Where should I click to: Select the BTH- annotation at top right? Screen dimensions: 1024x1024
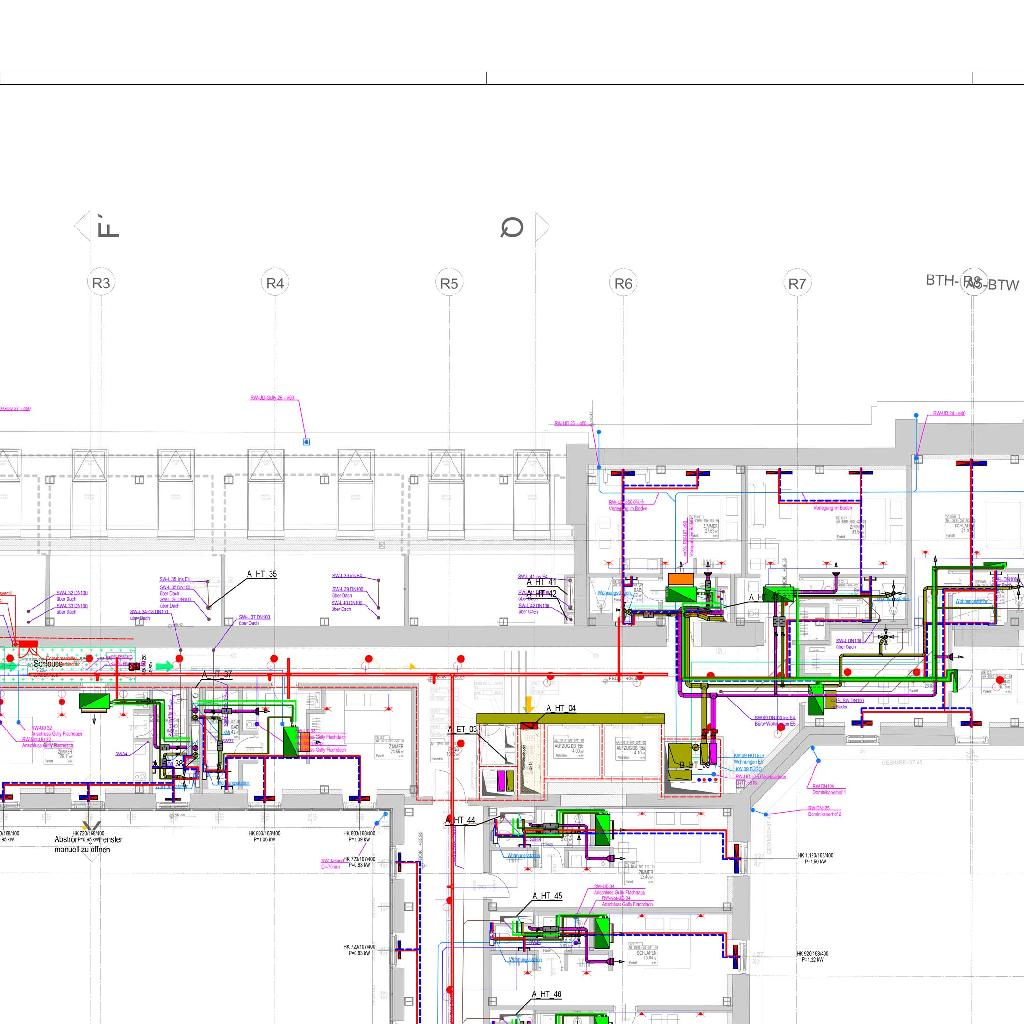point(942,281)
